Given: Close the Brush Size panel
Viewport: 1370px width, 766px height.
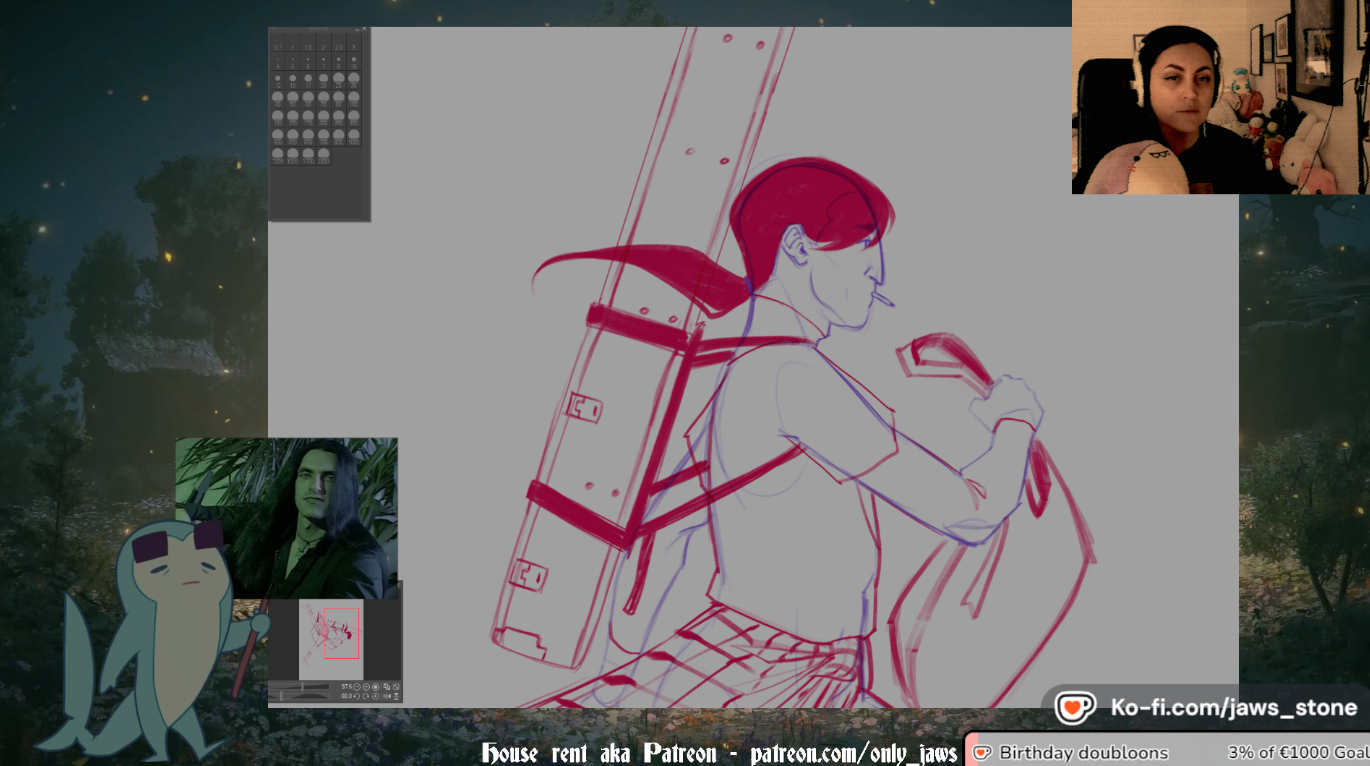Looking at the screenshot, I should point(364,29).
